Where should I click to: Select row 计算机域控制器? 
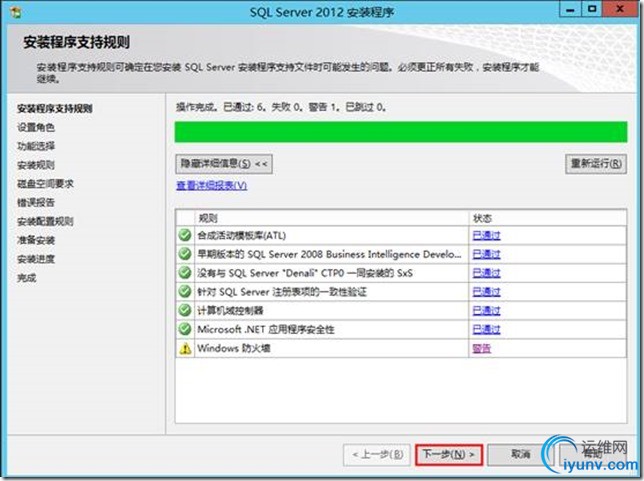[x=401, y=310]
